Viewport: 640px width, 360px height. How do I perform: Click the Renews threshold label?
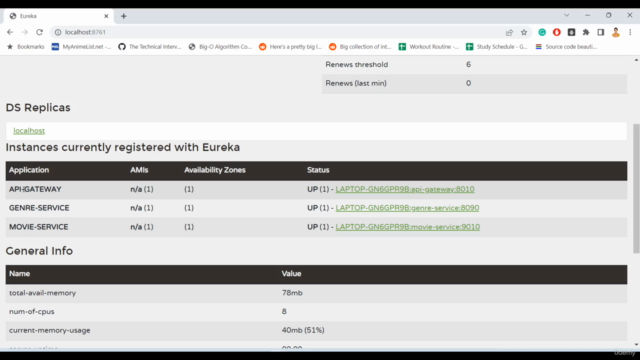357,64
